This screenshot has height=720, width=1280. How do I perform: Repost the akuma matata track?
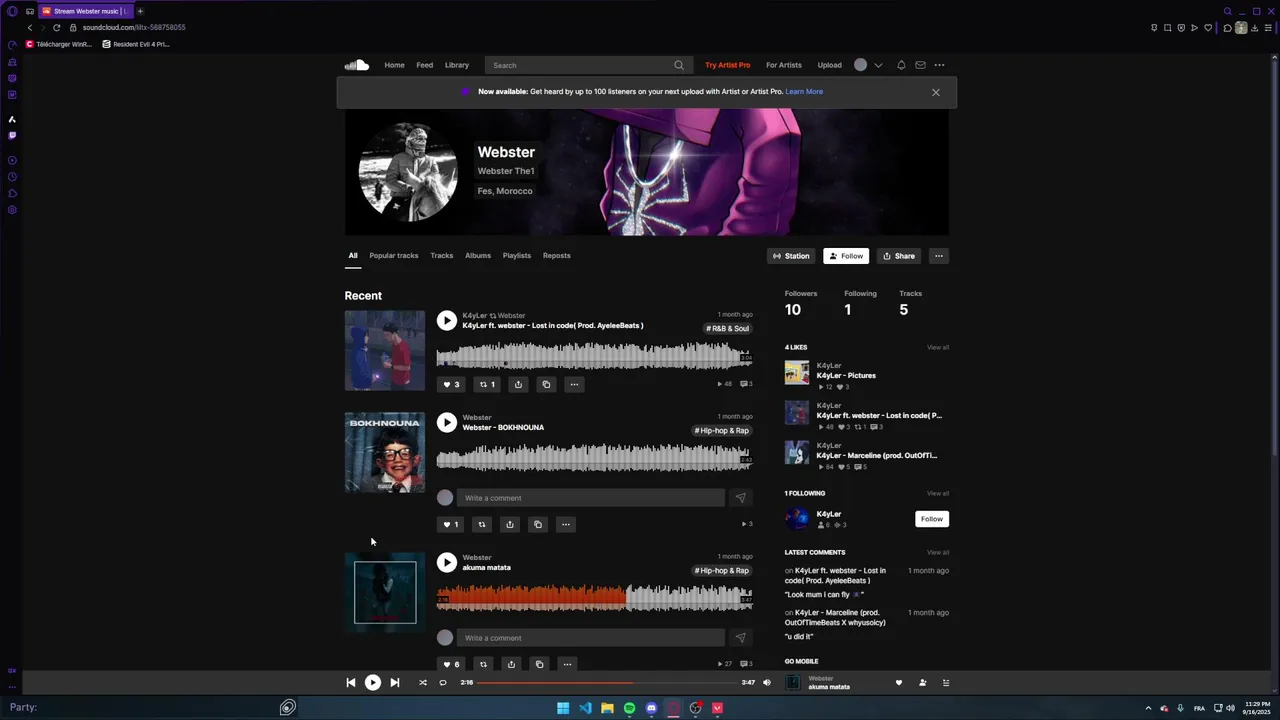(483, 664)
